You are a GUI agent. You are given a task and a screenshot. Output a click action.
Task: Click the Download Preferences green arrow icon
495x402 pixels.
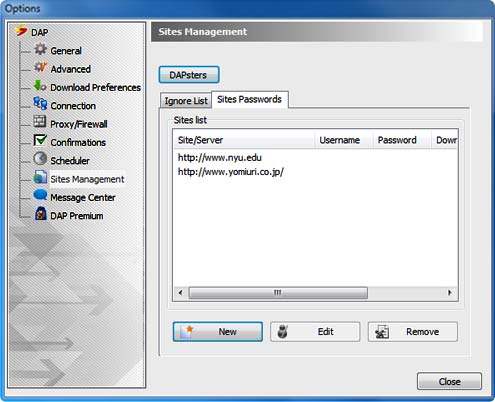40,86
